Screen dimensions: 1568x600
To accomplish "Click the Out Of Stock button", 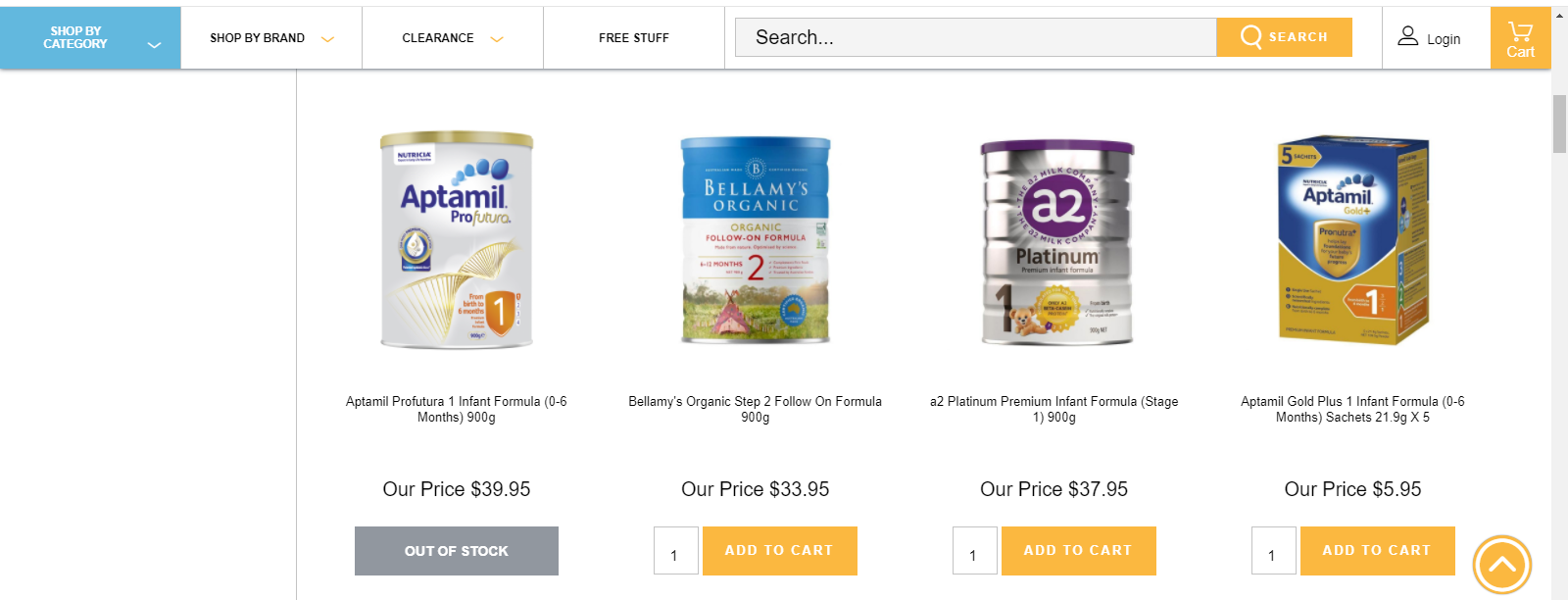I will 457,551.
